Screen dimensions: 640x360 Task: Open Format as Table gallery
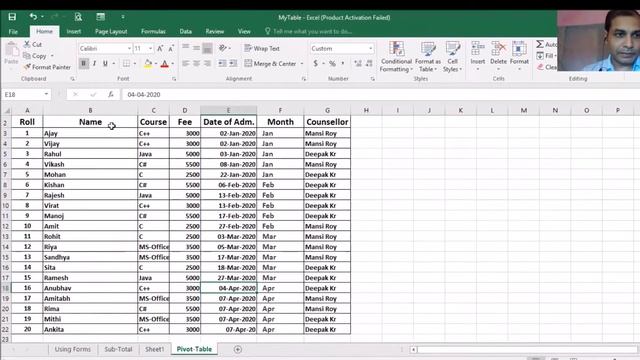click(x=428, y=57)
